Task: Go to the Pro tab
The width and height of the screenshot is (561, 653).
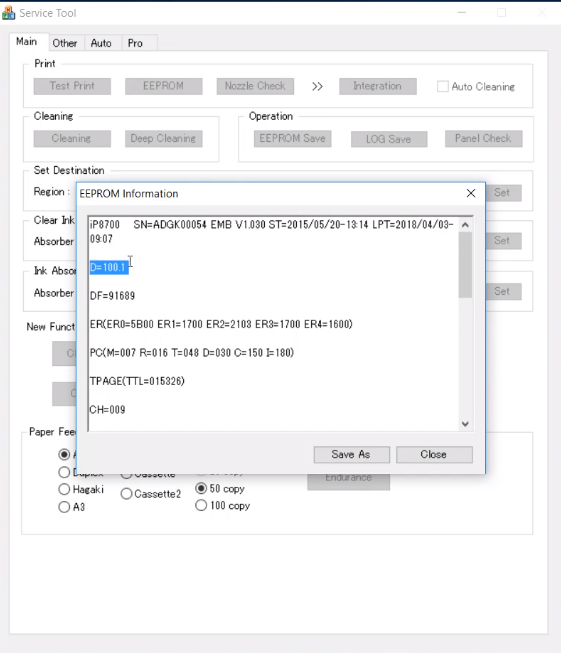Action: click(135, 43)
